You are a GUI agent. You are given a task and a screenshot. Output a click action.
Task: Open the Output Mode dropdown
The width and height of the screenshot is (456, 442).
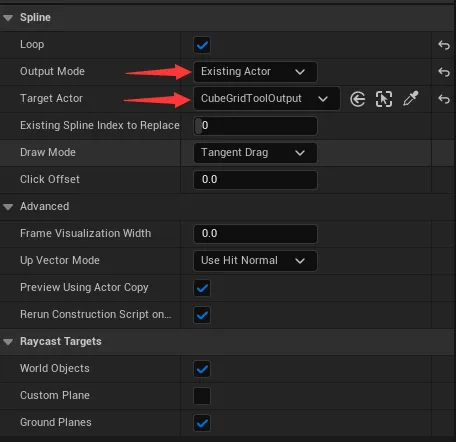[x=255, y=72]
